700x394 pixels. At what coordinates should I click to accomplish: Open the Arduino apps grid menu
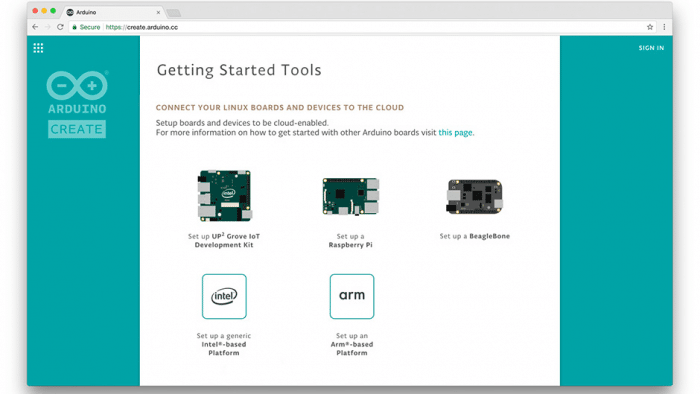[x=38, y=48]
